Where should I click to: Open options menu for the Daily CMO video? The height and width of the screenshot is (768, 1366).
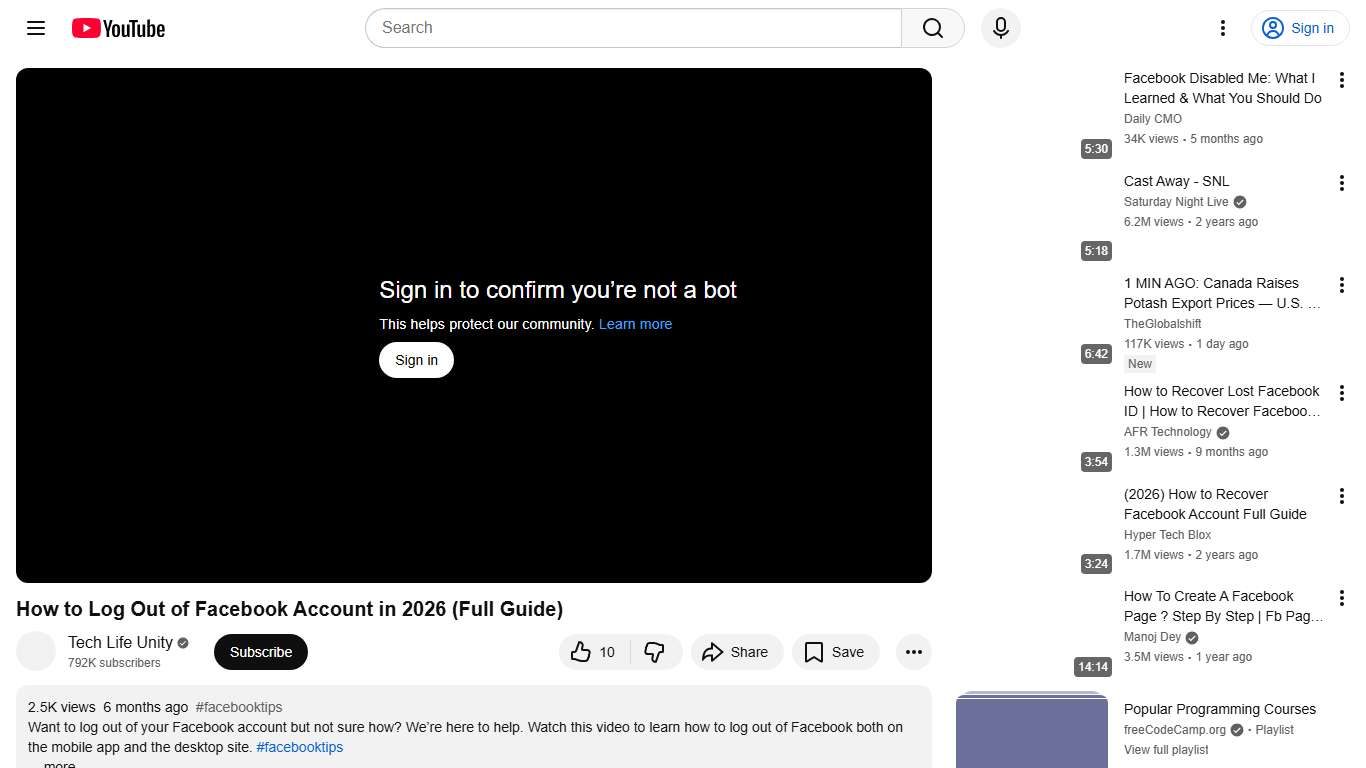coord(1342,79)
